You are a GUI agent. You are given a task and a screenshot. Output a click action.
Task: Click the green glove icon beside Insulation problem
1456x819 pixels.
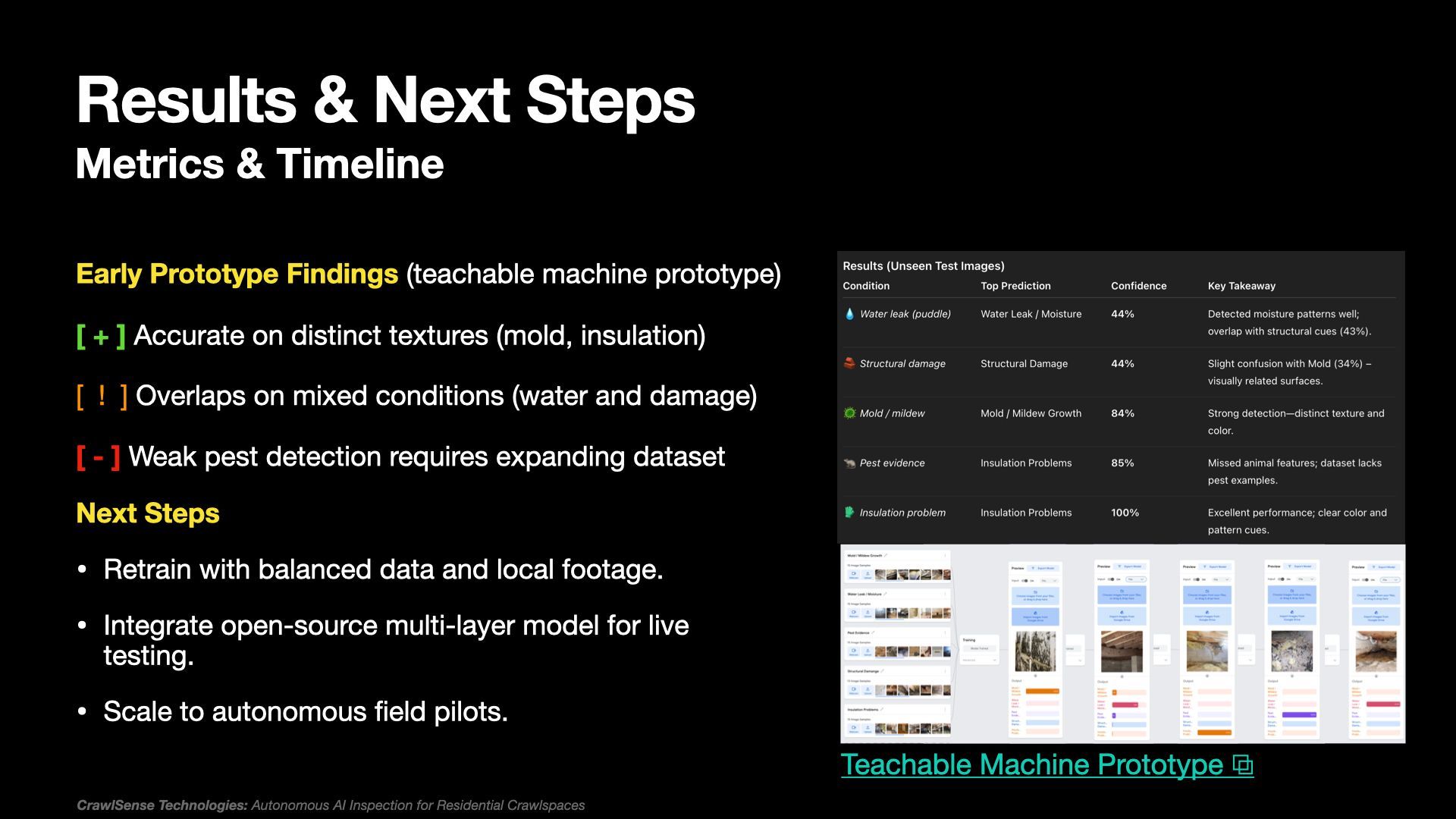coord(849,513)
